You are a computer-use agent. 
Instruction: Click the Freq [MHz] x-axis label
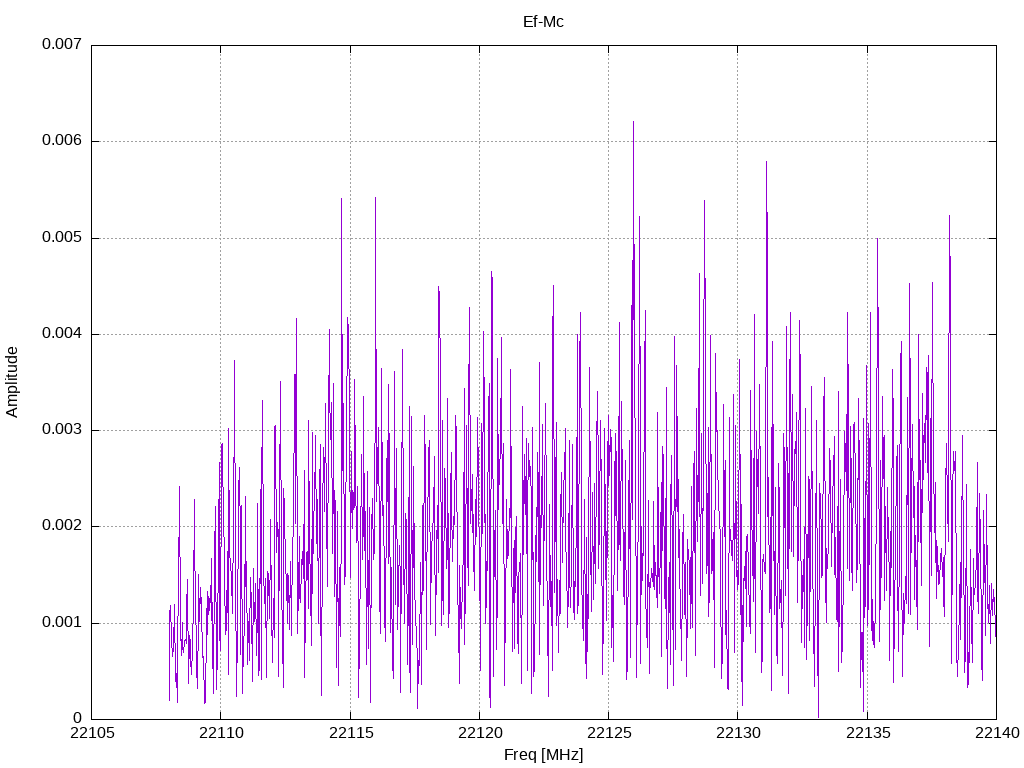click(x=543, y=755)
